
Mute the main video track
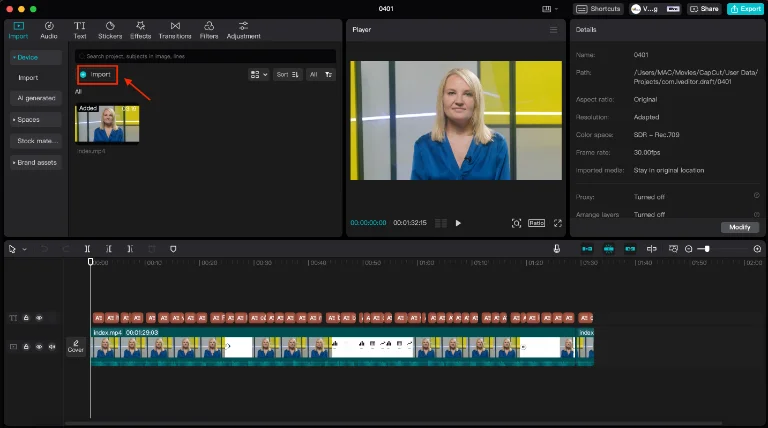52,347
